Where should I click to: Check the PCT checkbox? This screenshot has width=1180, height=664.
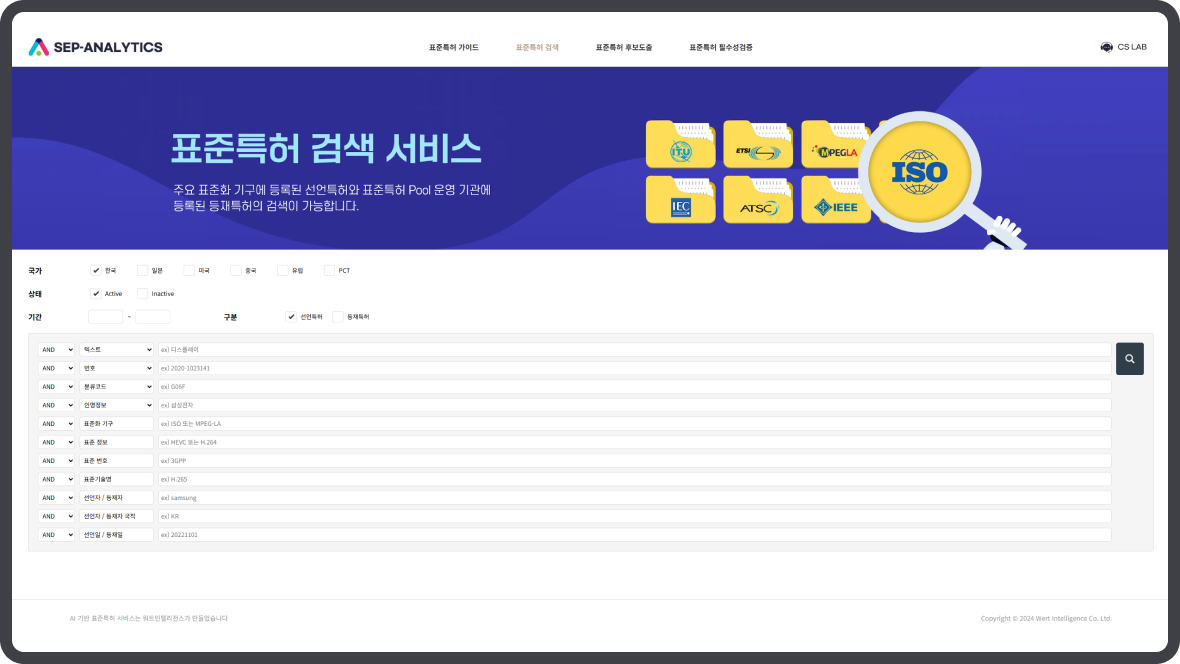click(329, 270)
